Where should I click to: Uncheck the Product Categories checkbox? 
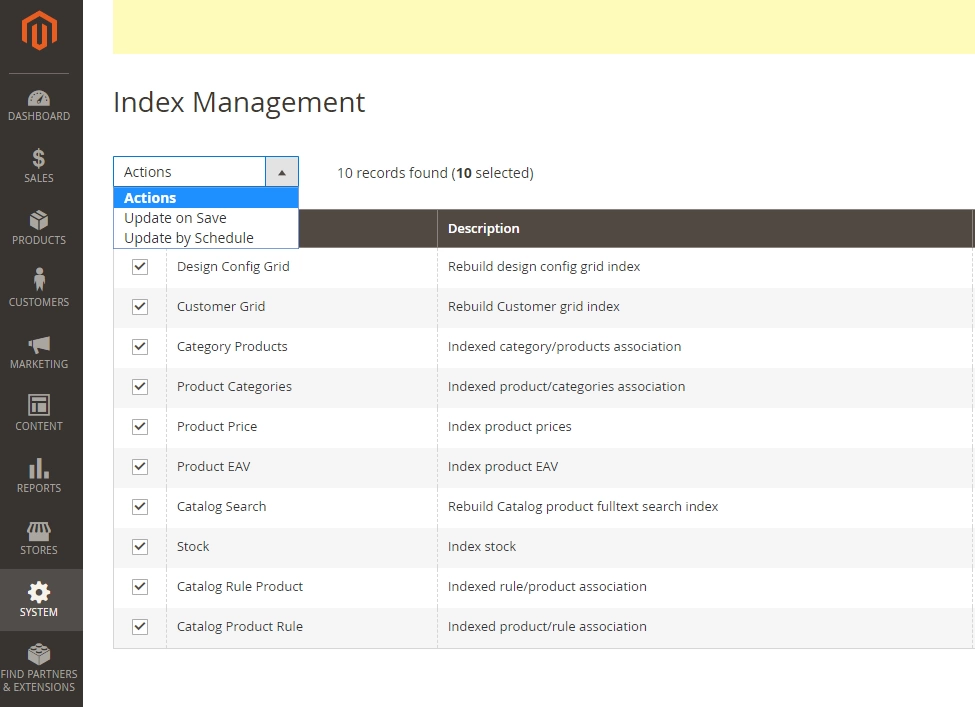tap(140, 387)
